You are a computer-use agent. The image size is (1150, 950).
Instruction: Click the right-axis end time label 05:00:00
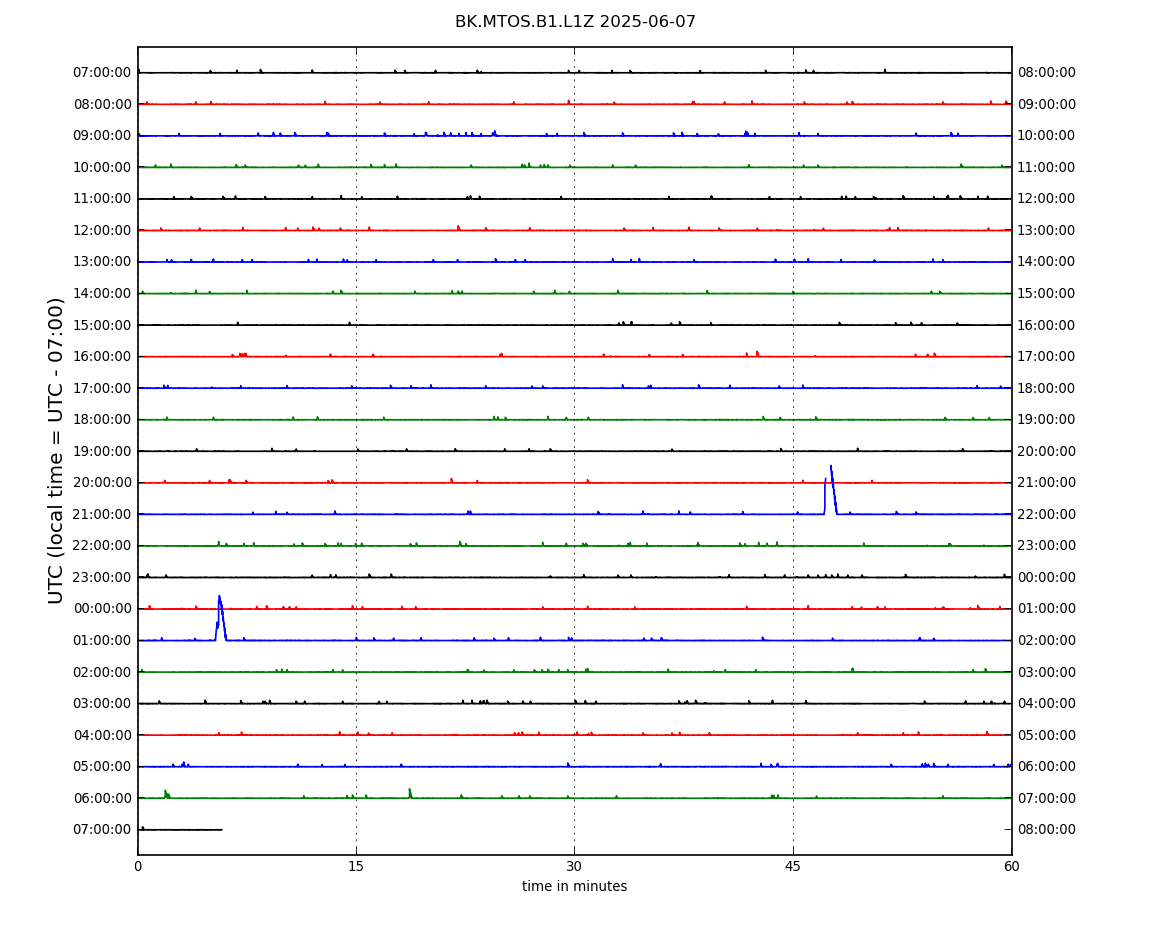1047,735
